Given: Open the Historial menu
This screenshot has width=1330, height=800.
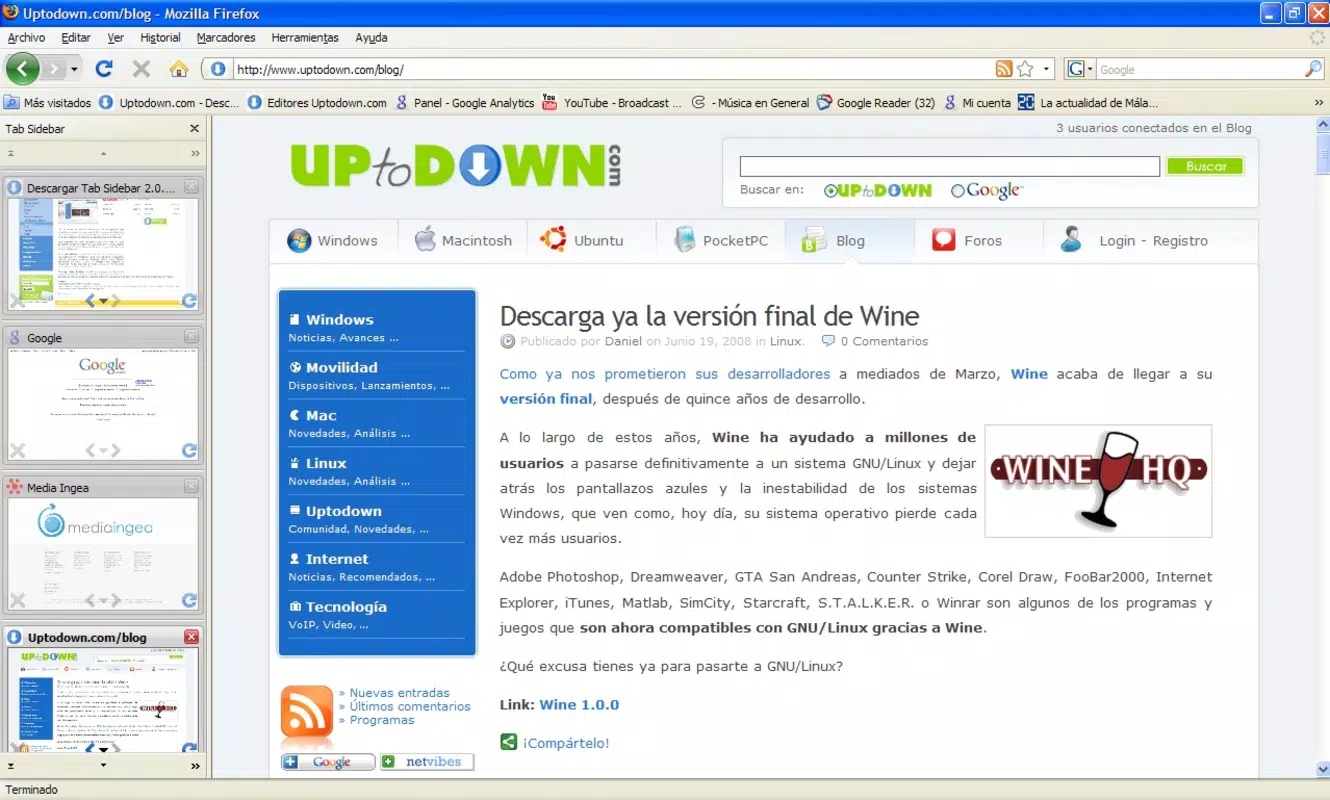Looking at the screenshot, I should [160, 37].
